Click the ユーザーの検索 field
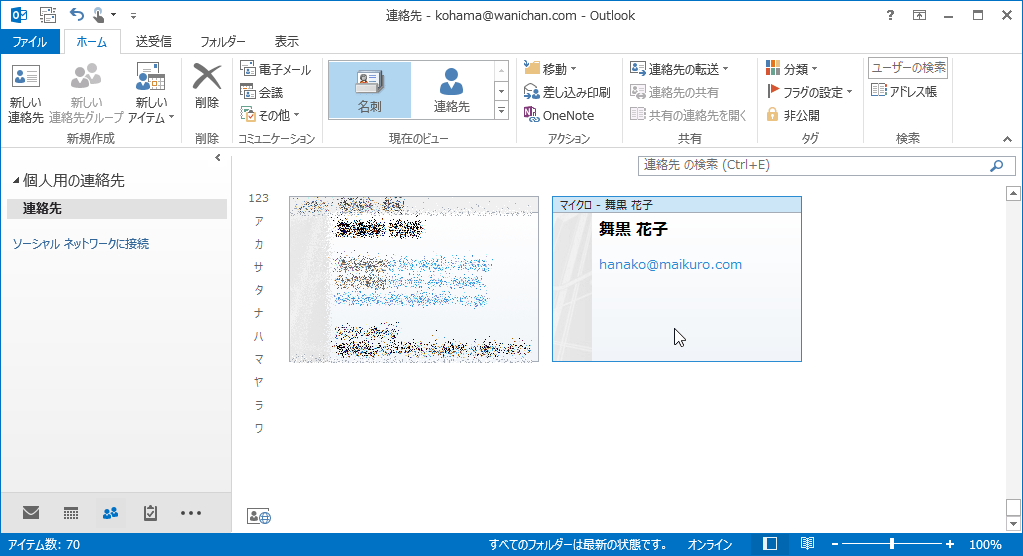 point(908,67)
